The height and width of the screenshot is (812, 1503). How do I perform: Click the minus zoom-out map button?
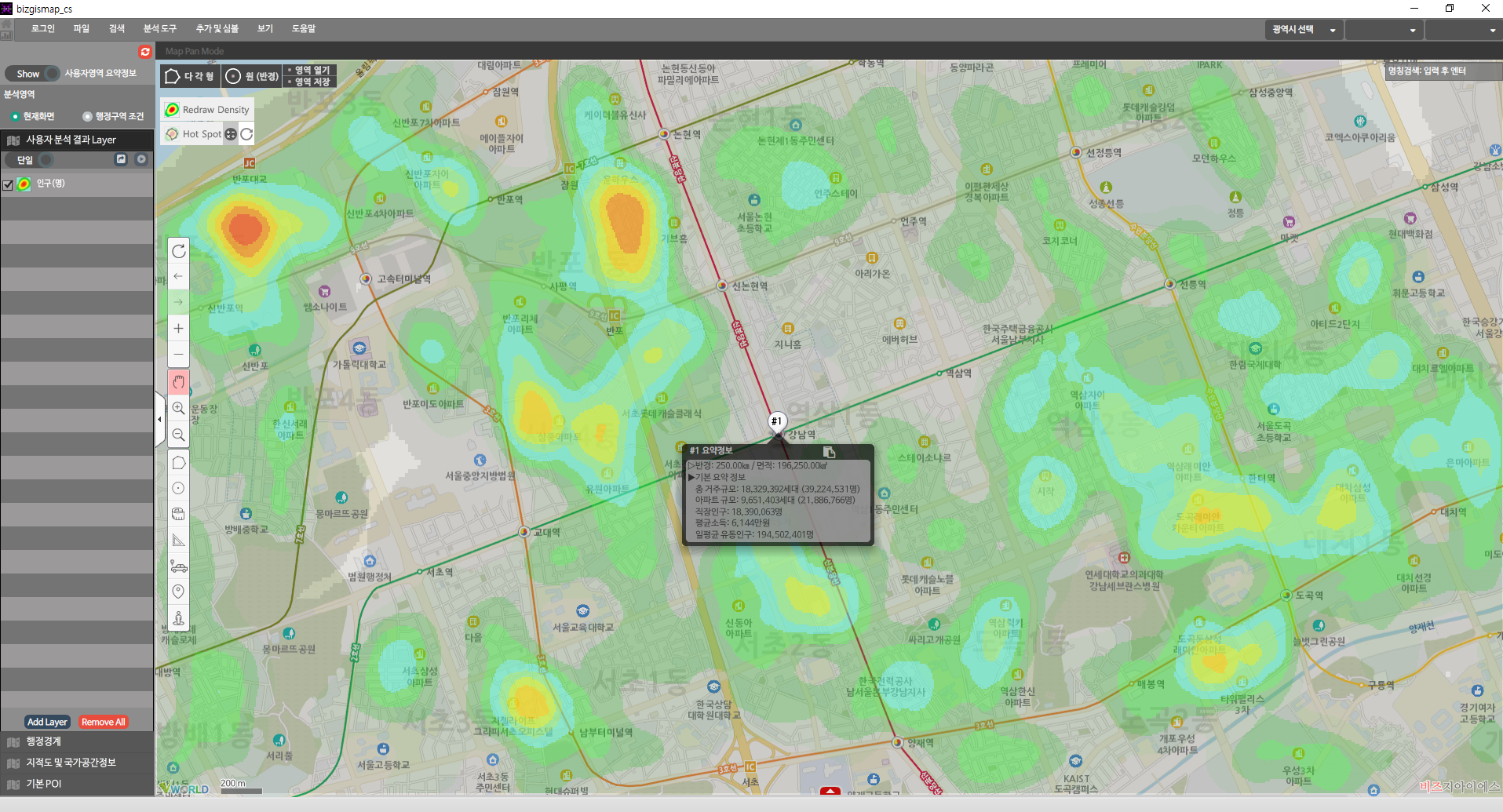(179, 355)
